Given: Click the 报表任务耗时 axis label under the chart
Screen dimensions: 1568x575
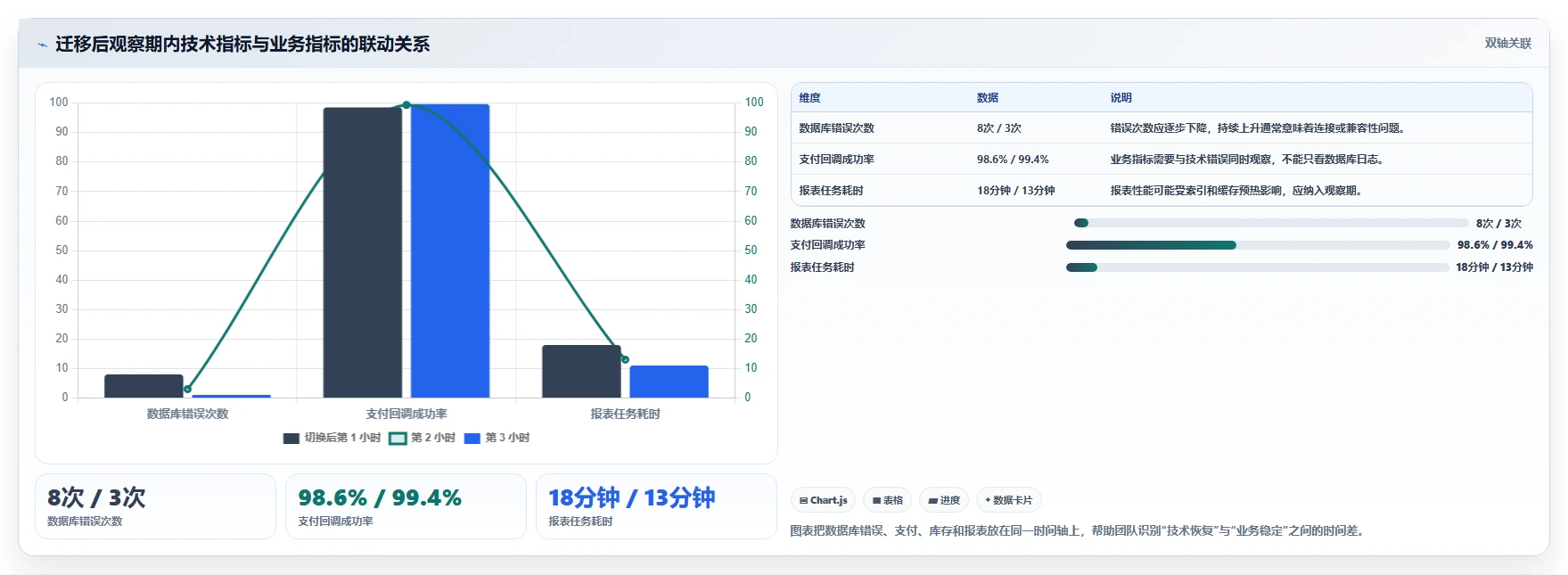Looking at the screenshot, I should pyautogui.click(x=625, y=414).
